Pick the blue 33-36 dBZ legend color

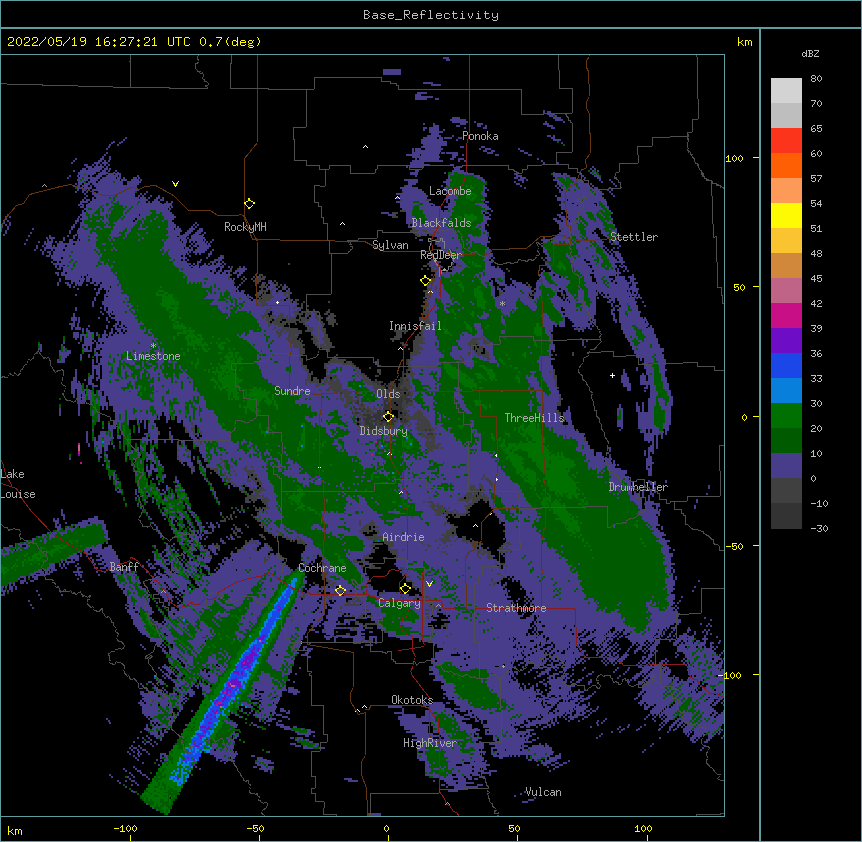tap(786, 365)
